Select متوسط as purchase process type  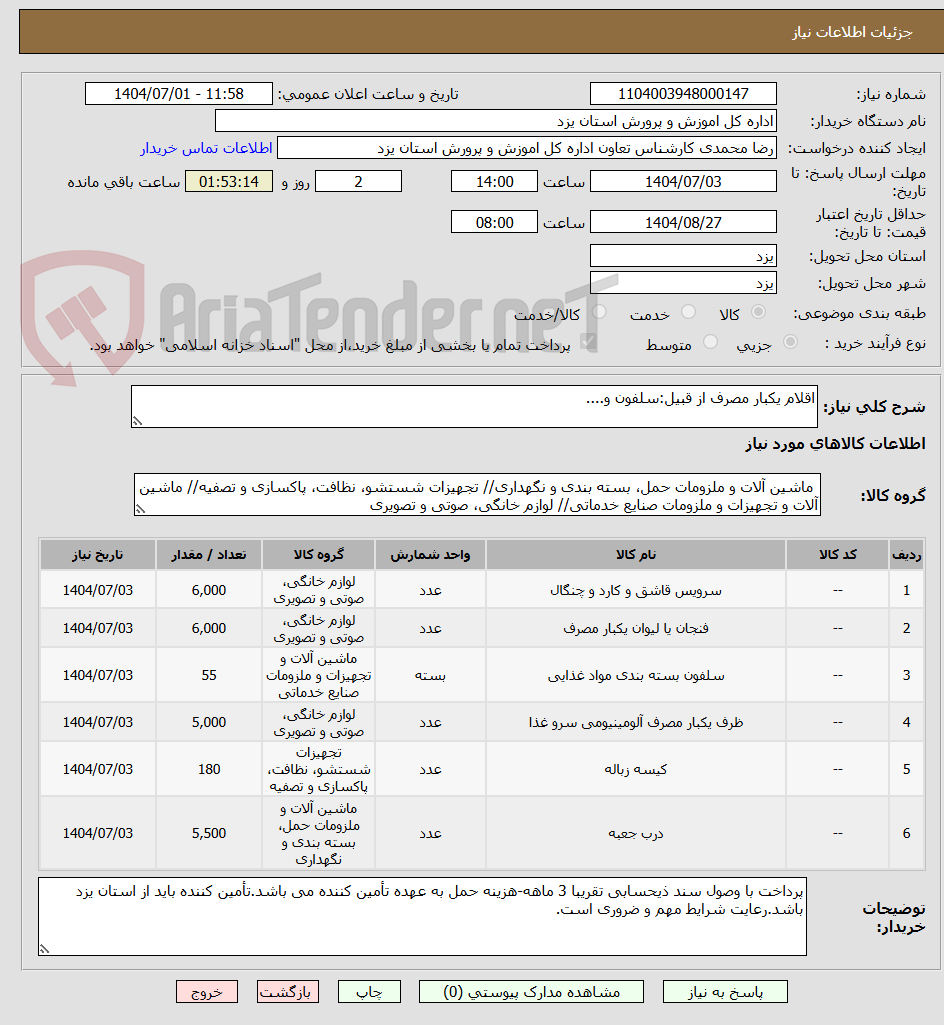[710, 342]
